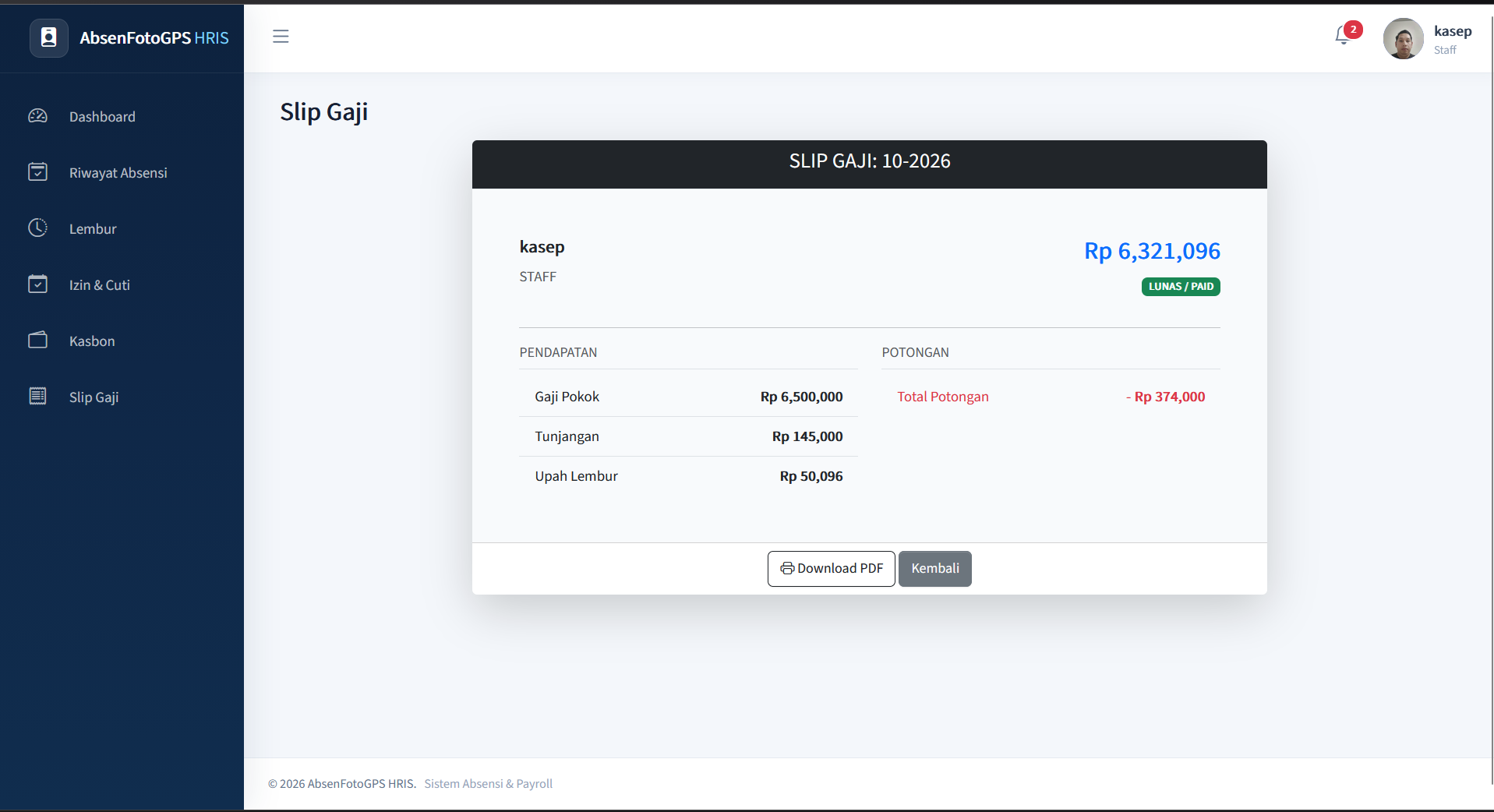
Task: Select the Rp 6,500,000 amount
Action: [801, 397]
